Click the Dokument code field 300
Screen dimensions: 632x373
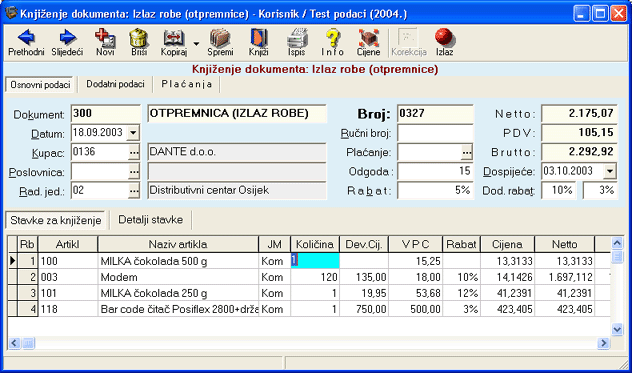click(x=106, y=113)
